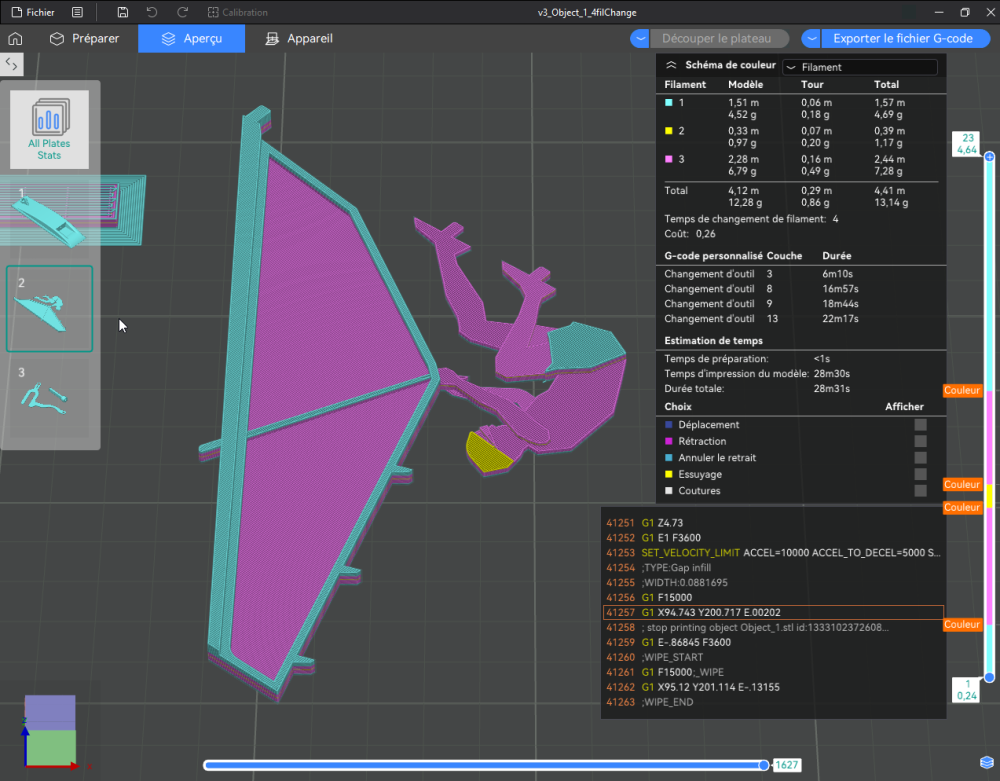Click the Afficher column header
1000x781 pixels.
click(x=904, y=407)
